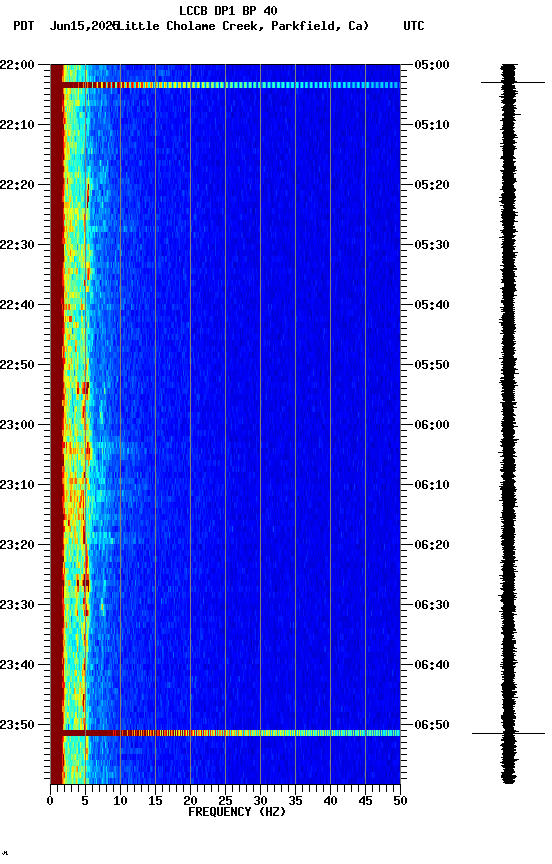Click the 20 Hz frequency axis label
552x864 pixels.
pos(190,801)
